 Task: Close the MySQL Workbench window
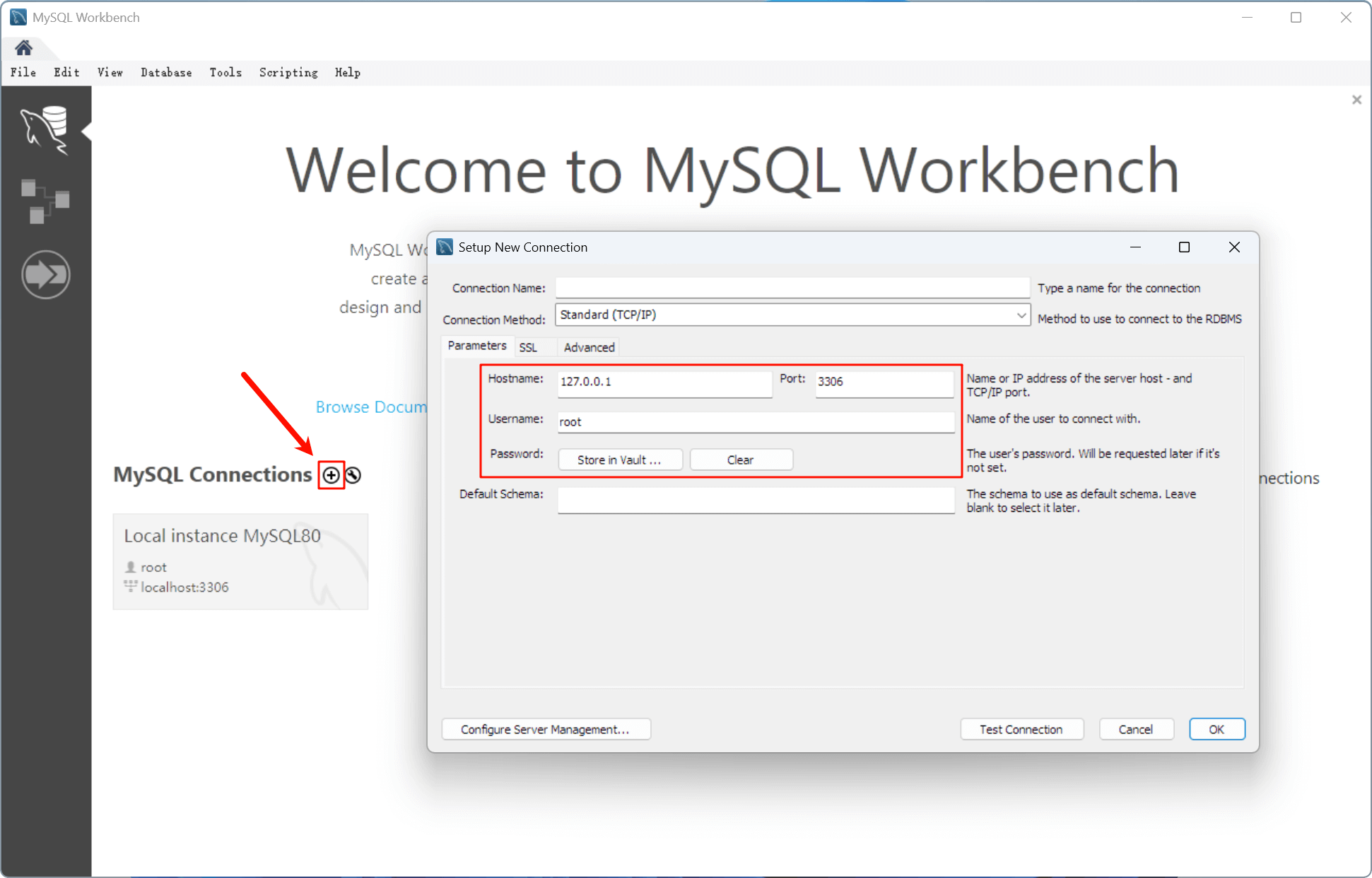1346,17
